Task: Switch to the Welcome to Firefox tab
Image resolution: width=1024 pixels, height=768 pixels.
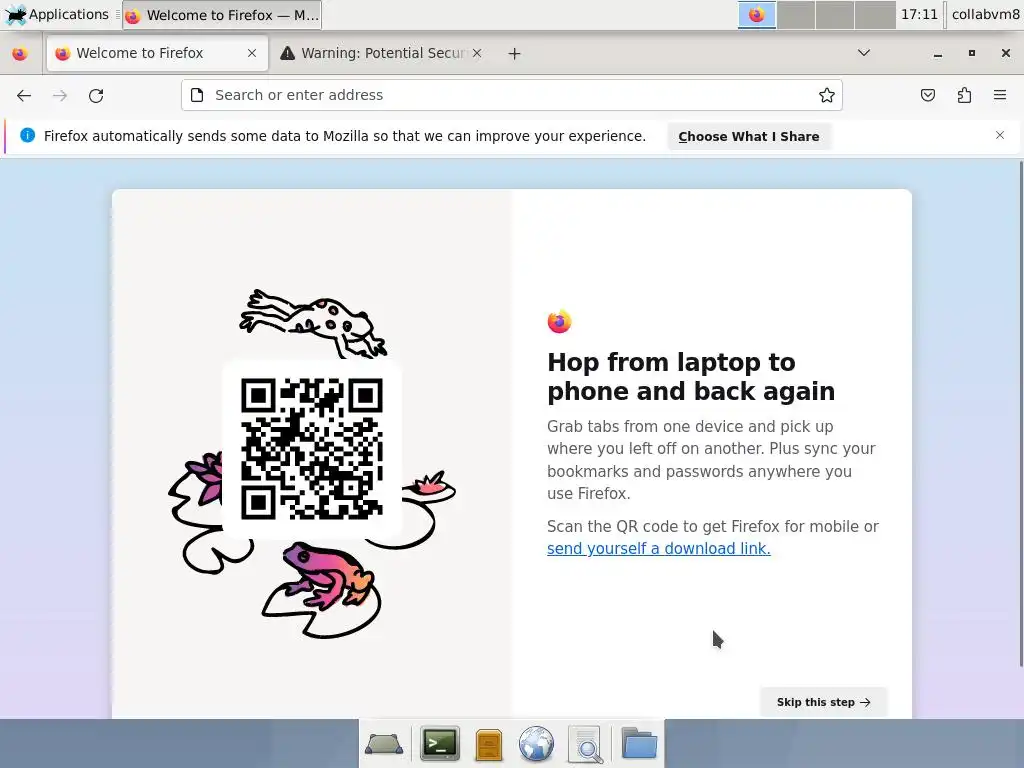Action: pos(157,54)
